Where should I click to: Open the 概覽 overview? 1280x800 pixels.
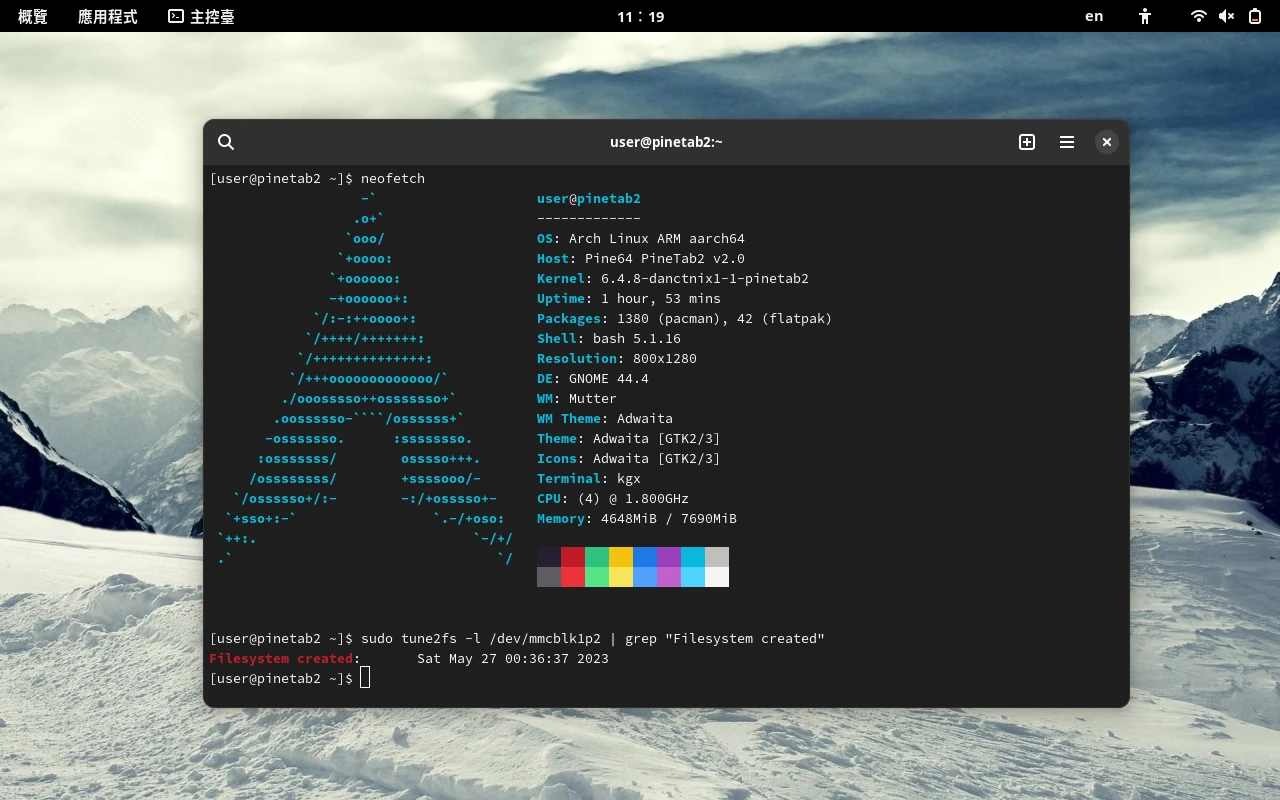pos(33,16)
